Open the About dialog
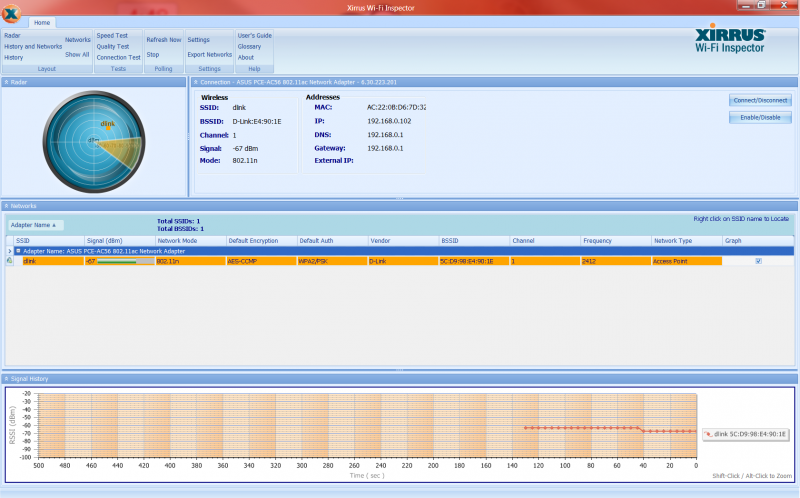 point(246,58)
